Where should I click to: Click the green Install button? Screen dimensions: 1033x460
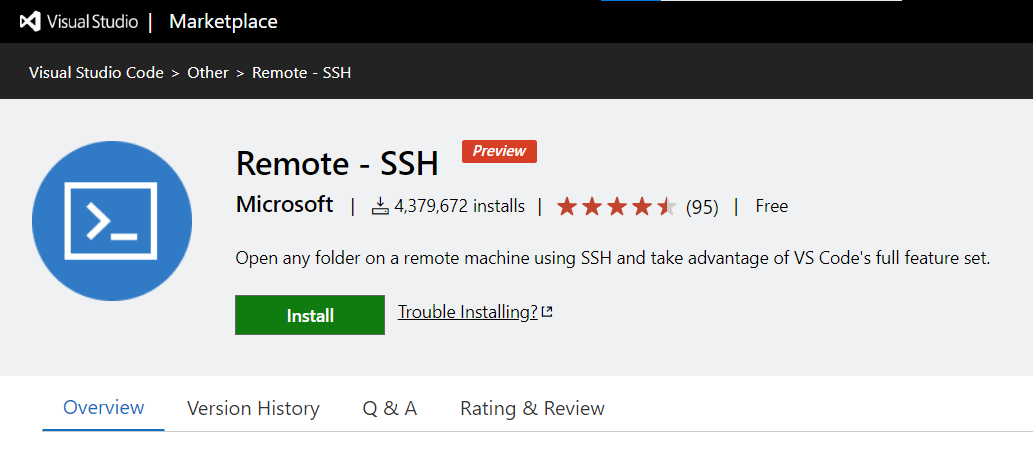(x=310, y=315)
